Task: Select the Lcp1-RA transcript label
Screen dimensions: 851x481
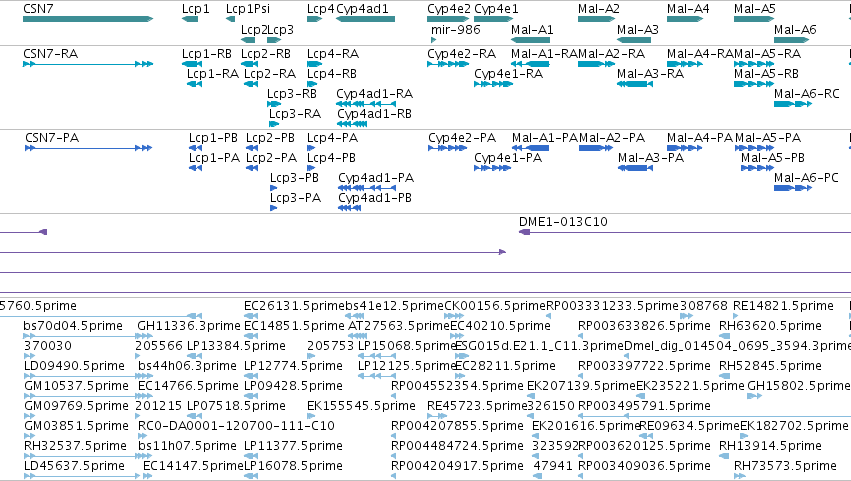Action: (x=213, y=74)
